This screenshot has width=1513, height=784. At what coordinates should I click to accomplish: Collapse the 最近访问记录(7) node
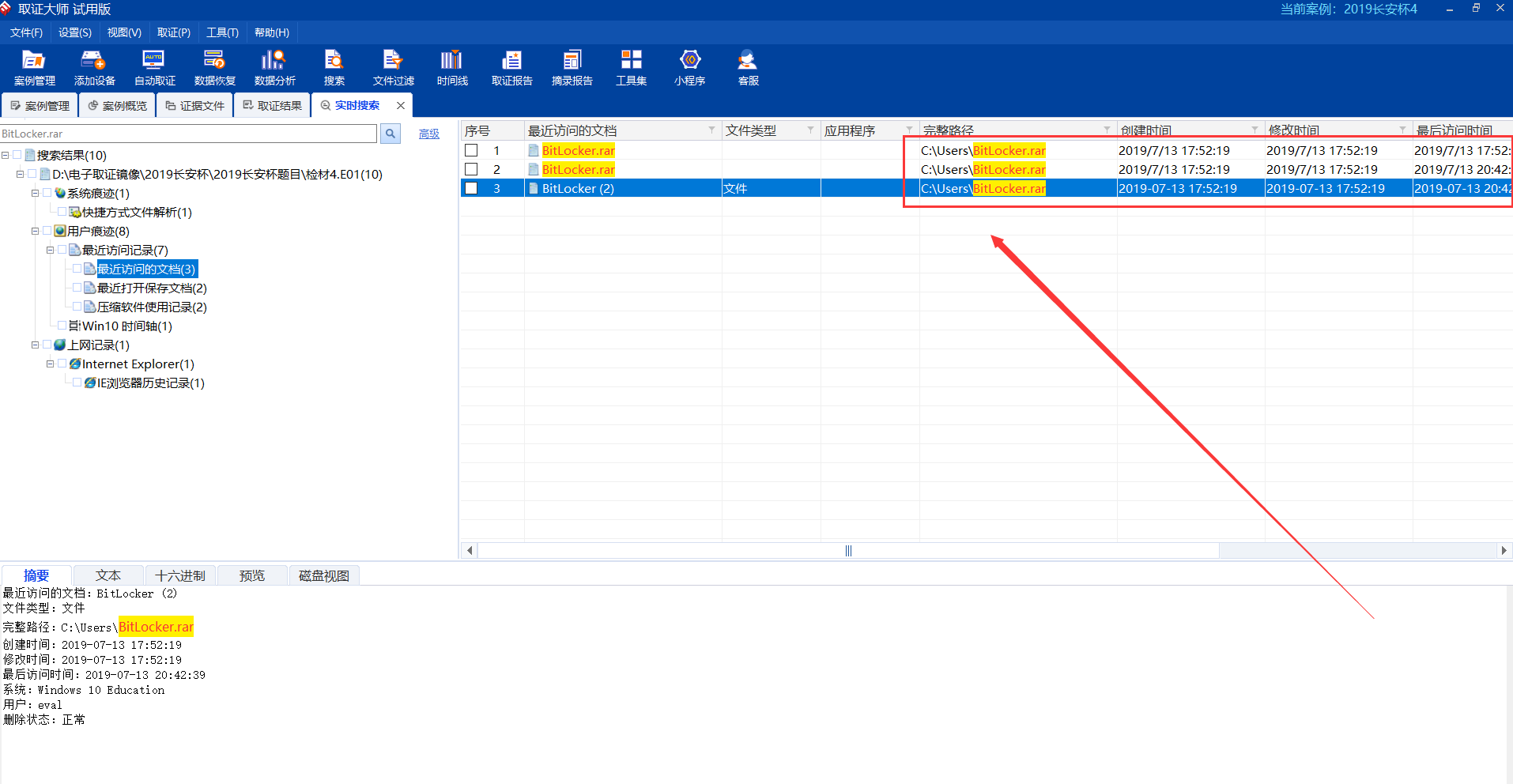point(51,250)
